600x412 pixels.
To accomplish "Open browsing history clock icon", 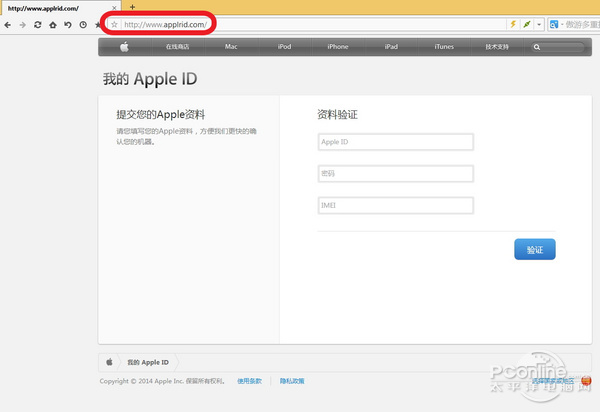I will 83,25.
